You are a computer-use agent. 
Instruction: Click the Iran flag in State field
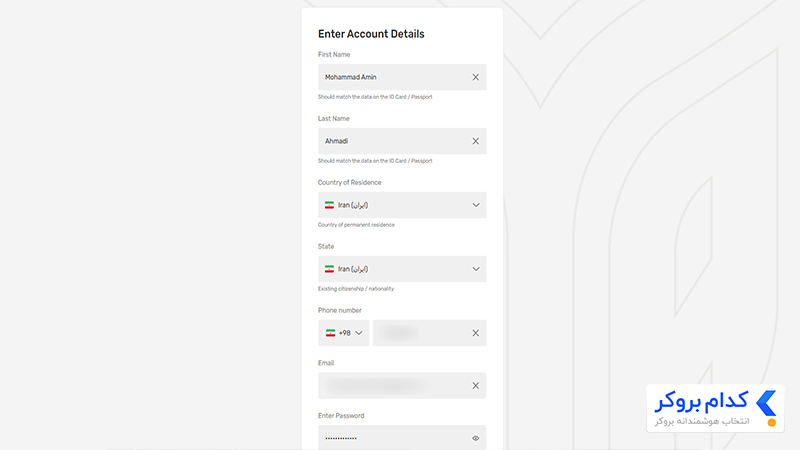point(330,269)
